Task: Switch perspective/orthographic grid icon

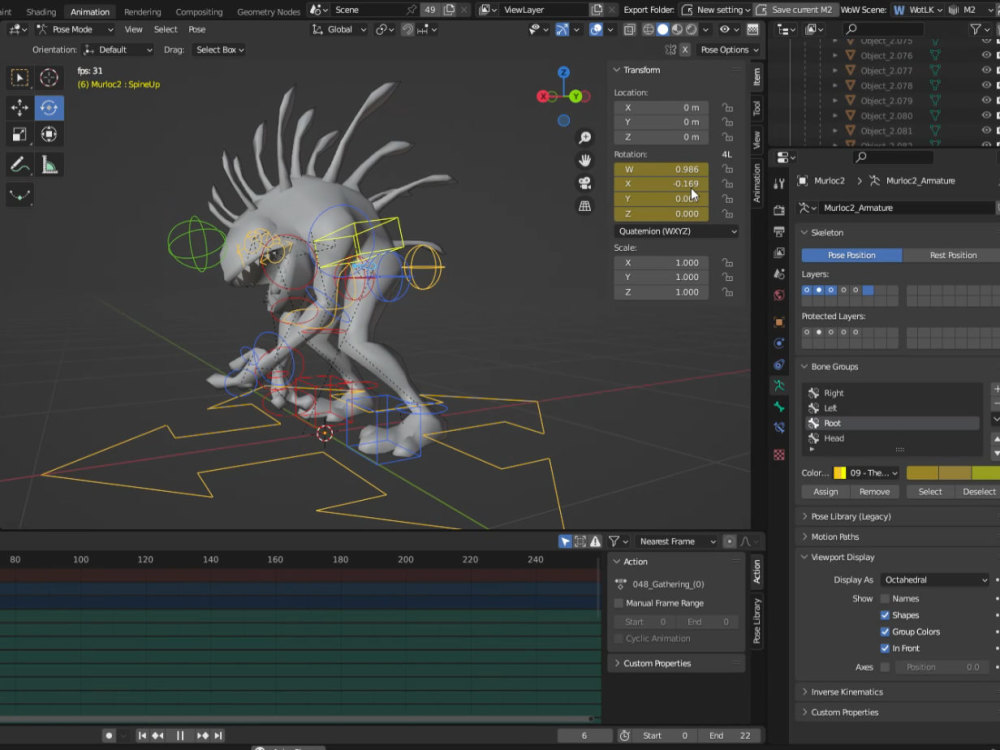Action: pyautogui.click(x=584, y=206)
